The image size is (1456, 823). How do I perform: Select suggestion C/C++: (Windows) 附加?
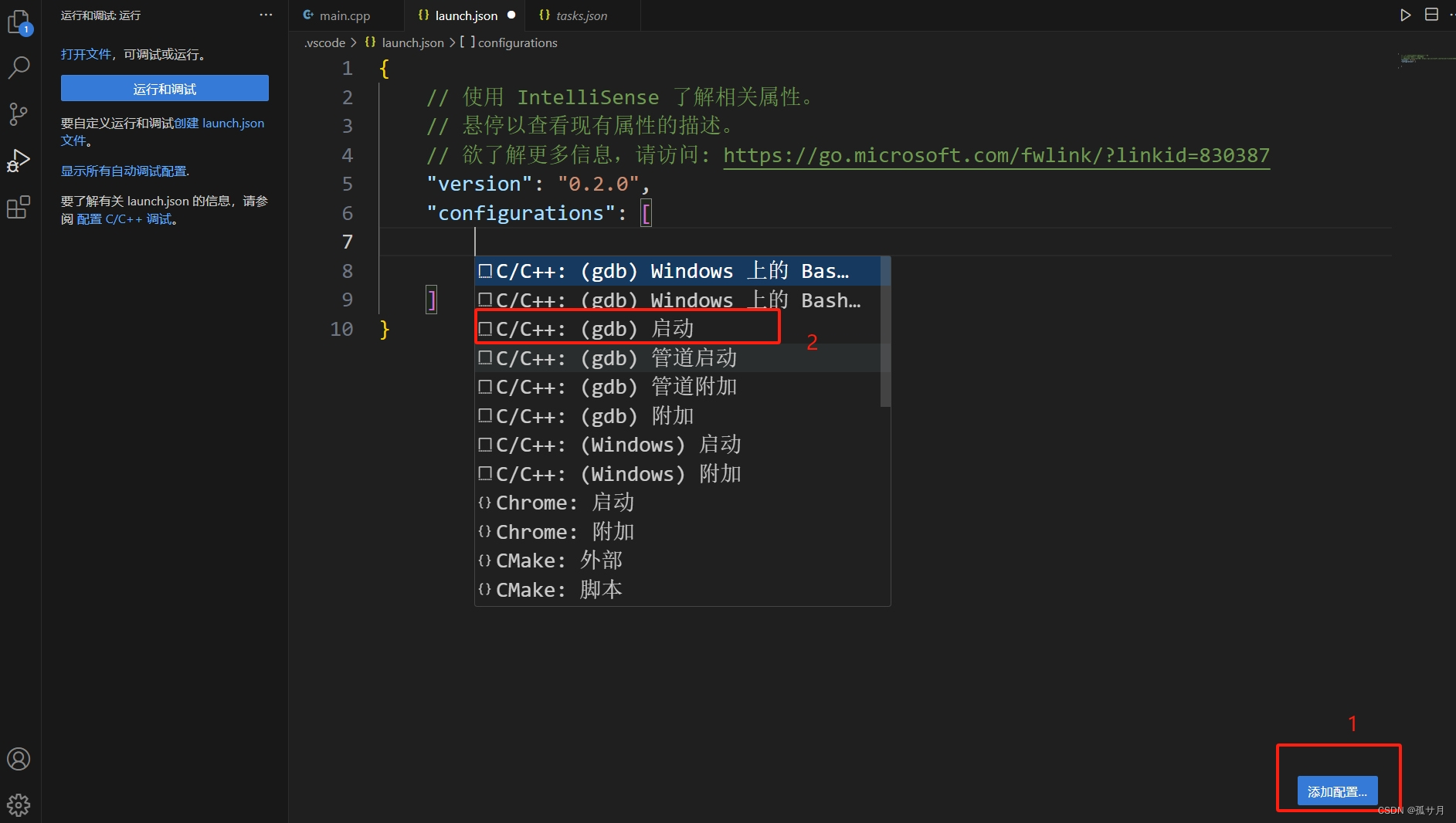tap(677, 474)
